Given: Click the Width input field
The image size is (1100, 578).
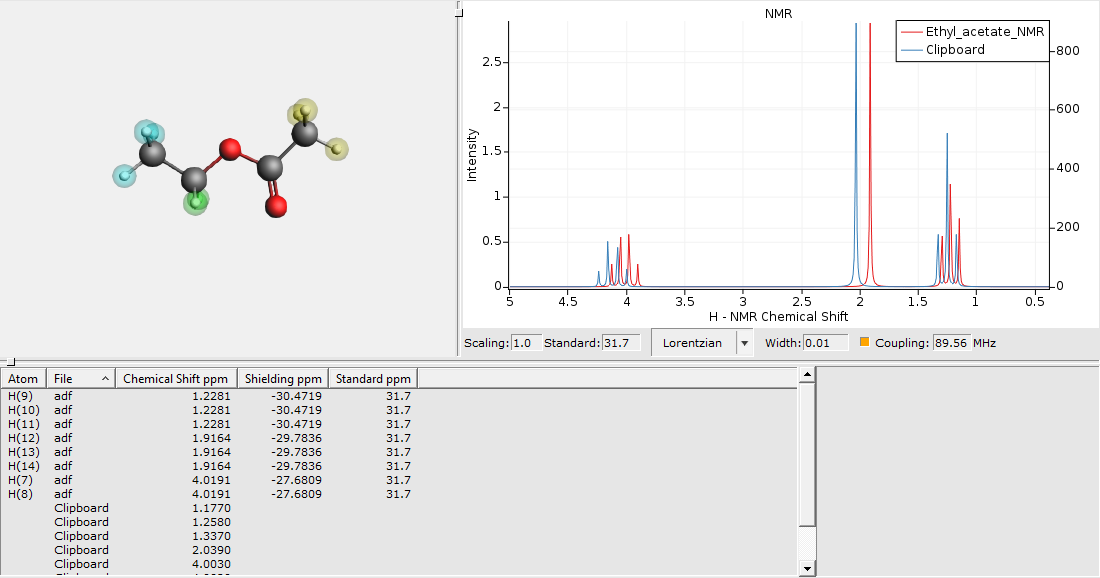Looking at the screenshot, I should tap(825, 343).
